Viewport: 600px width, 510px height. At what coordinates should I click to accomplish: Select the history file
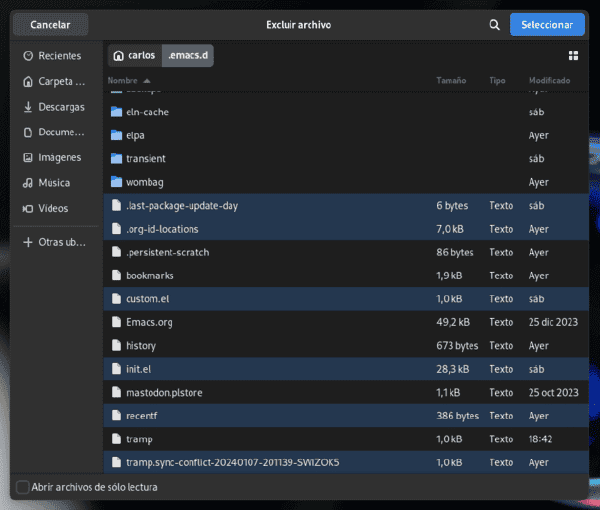pos(346,345)
